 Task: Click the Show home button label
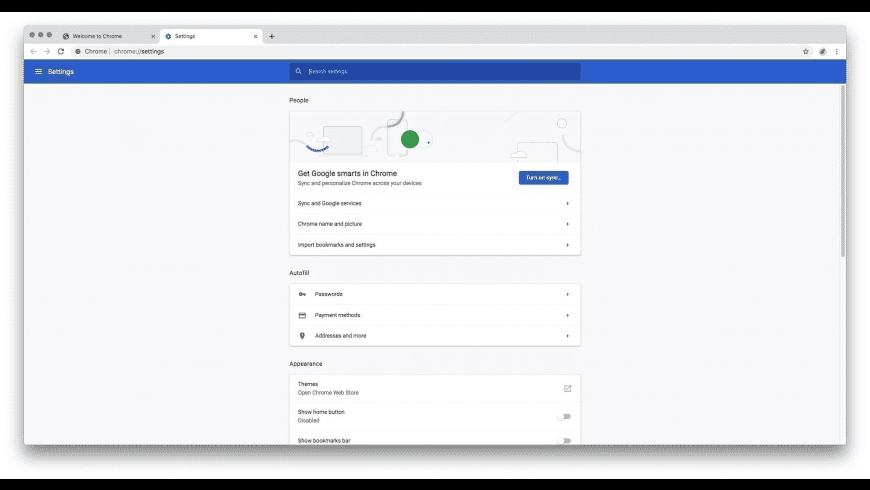(321, 412)
